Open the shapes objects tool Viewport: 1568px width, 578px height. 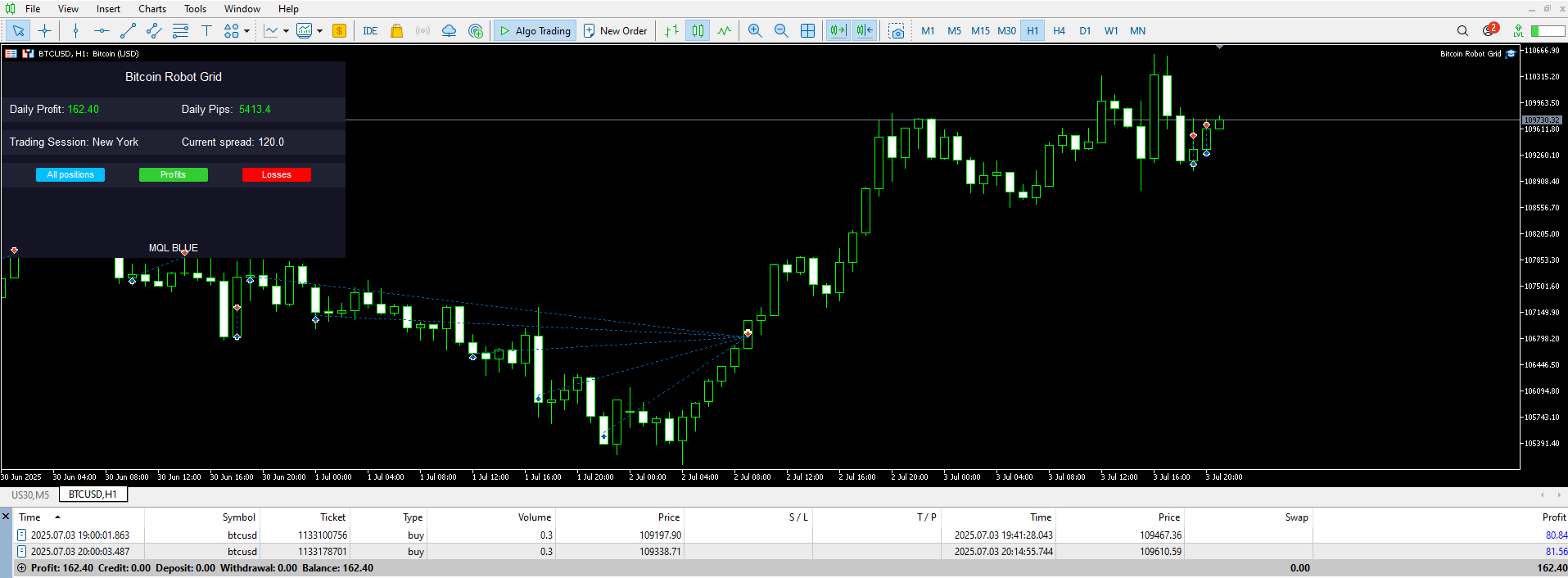click(232, 31)
